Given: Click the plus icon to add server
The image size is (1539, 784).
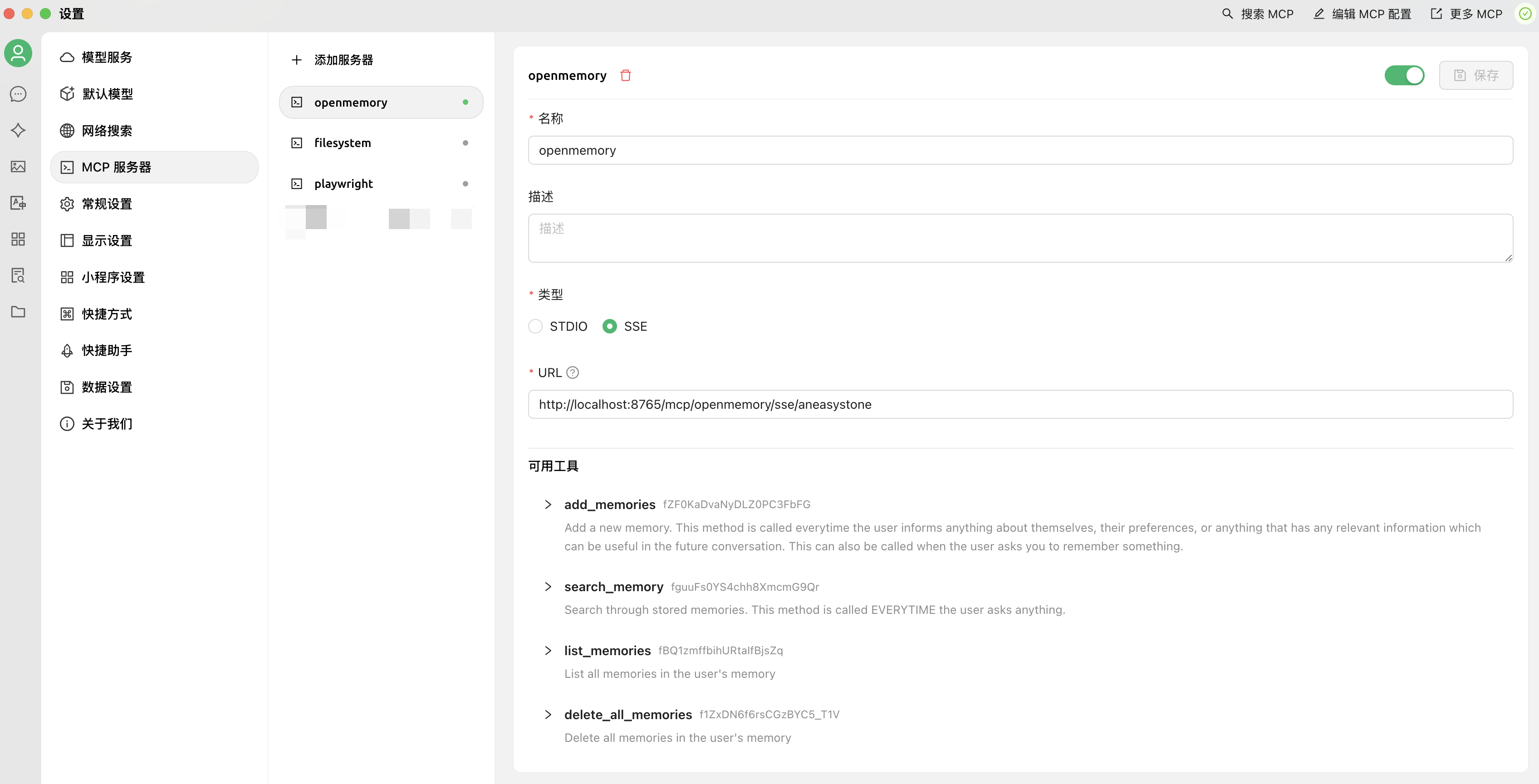Looking at the screenshot, I should click(x=296, y=60).
